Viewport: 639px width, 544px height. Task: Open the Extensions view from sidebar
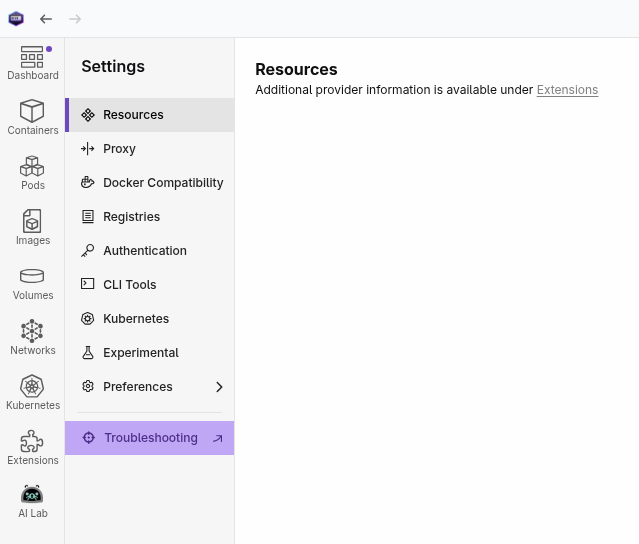pyautogui.click(x=33, y=447)
